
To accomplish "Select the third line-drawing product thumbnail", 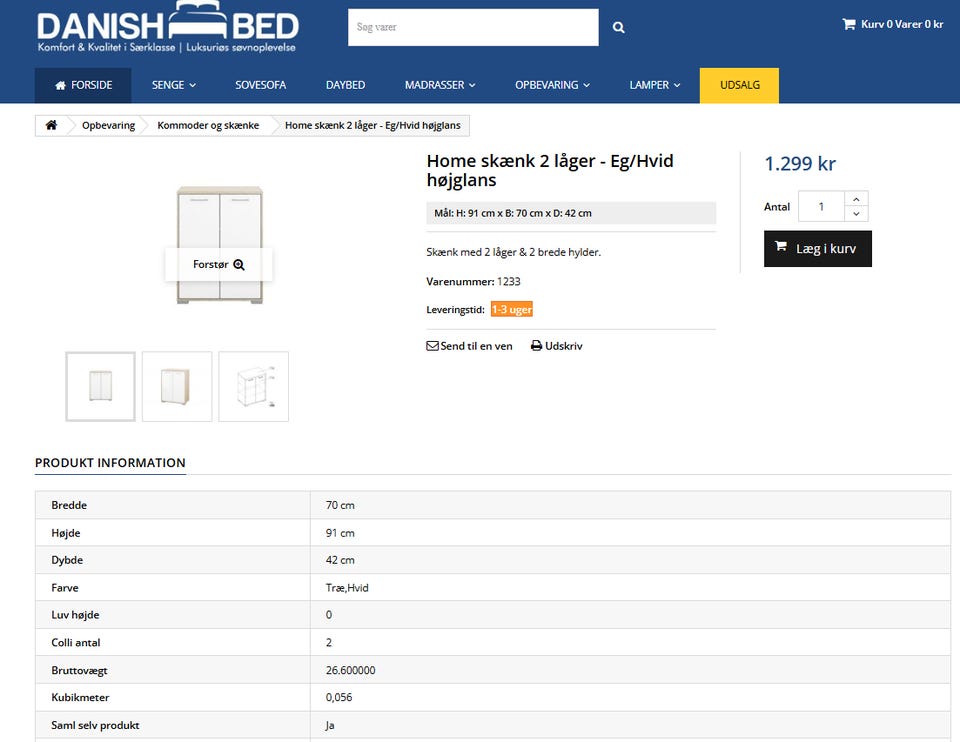I will tap(253, 386).
